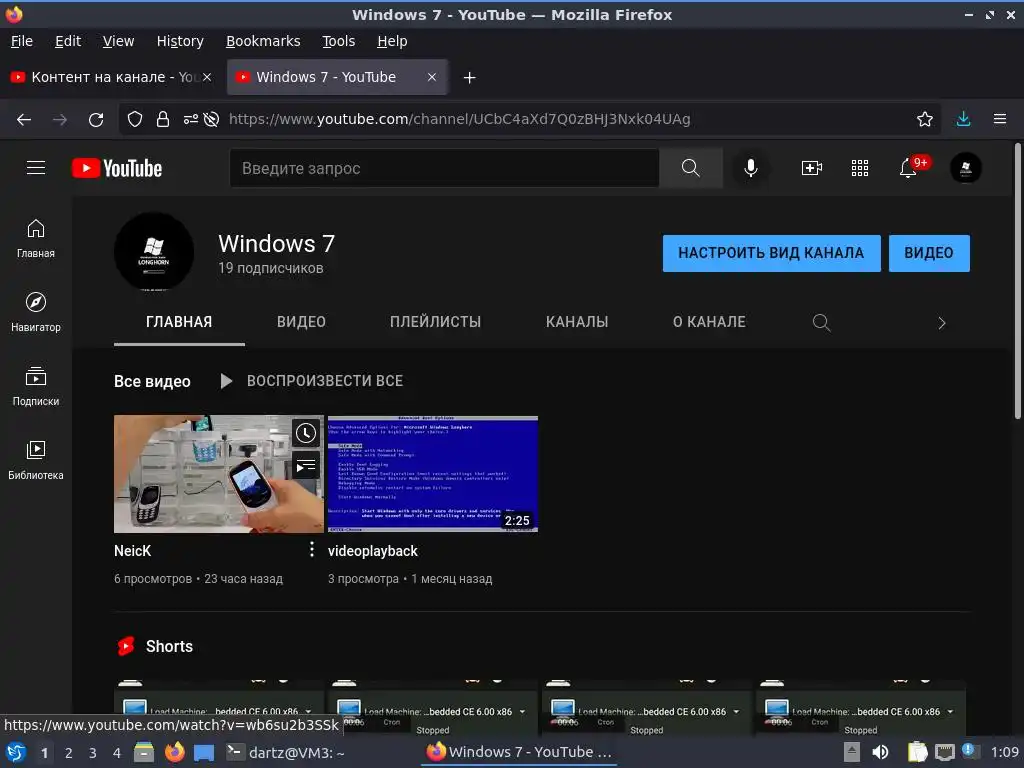
Task: Select the ГЛАВНАЯ channel tab
Action: tap(179, 322)
